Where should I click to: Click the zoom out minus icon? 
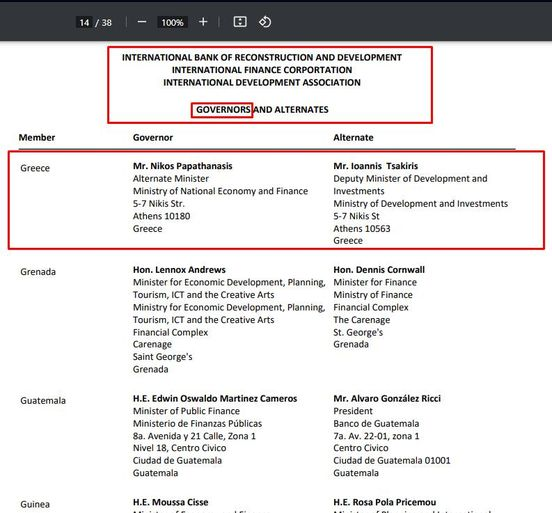click(x=142, y=22)
